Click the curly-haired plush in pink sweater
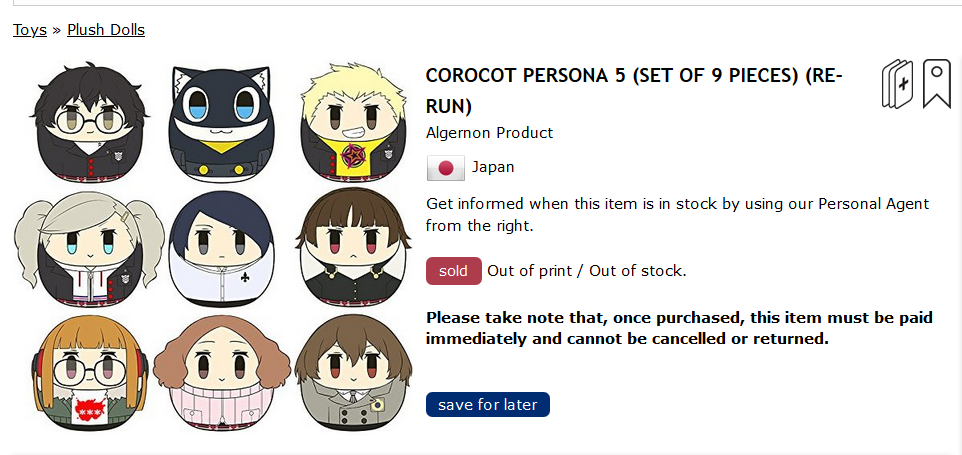This screenshot has width=962, height=455. tap(221, 374)
